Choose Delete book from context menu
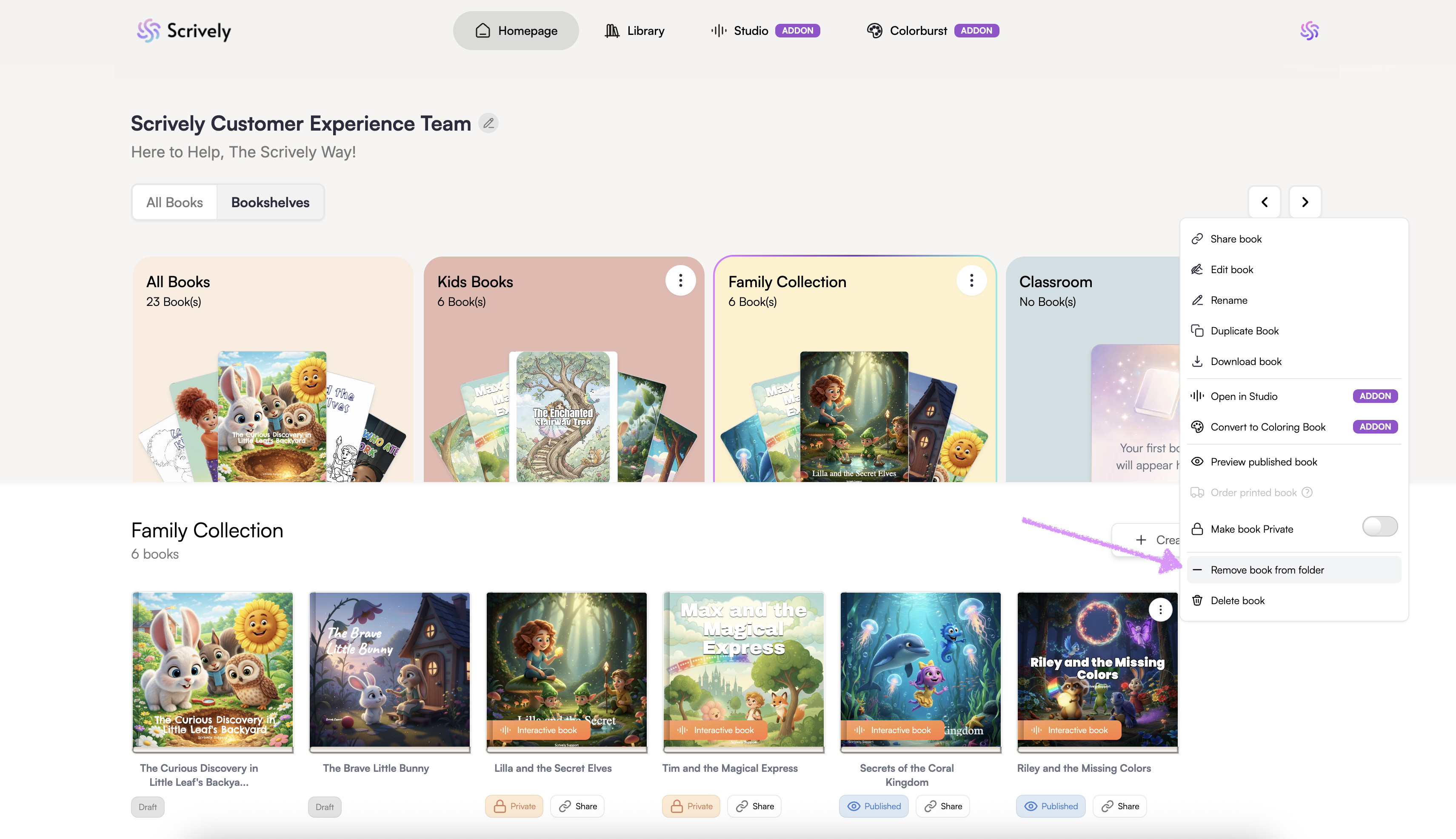 pos(1237,600)
